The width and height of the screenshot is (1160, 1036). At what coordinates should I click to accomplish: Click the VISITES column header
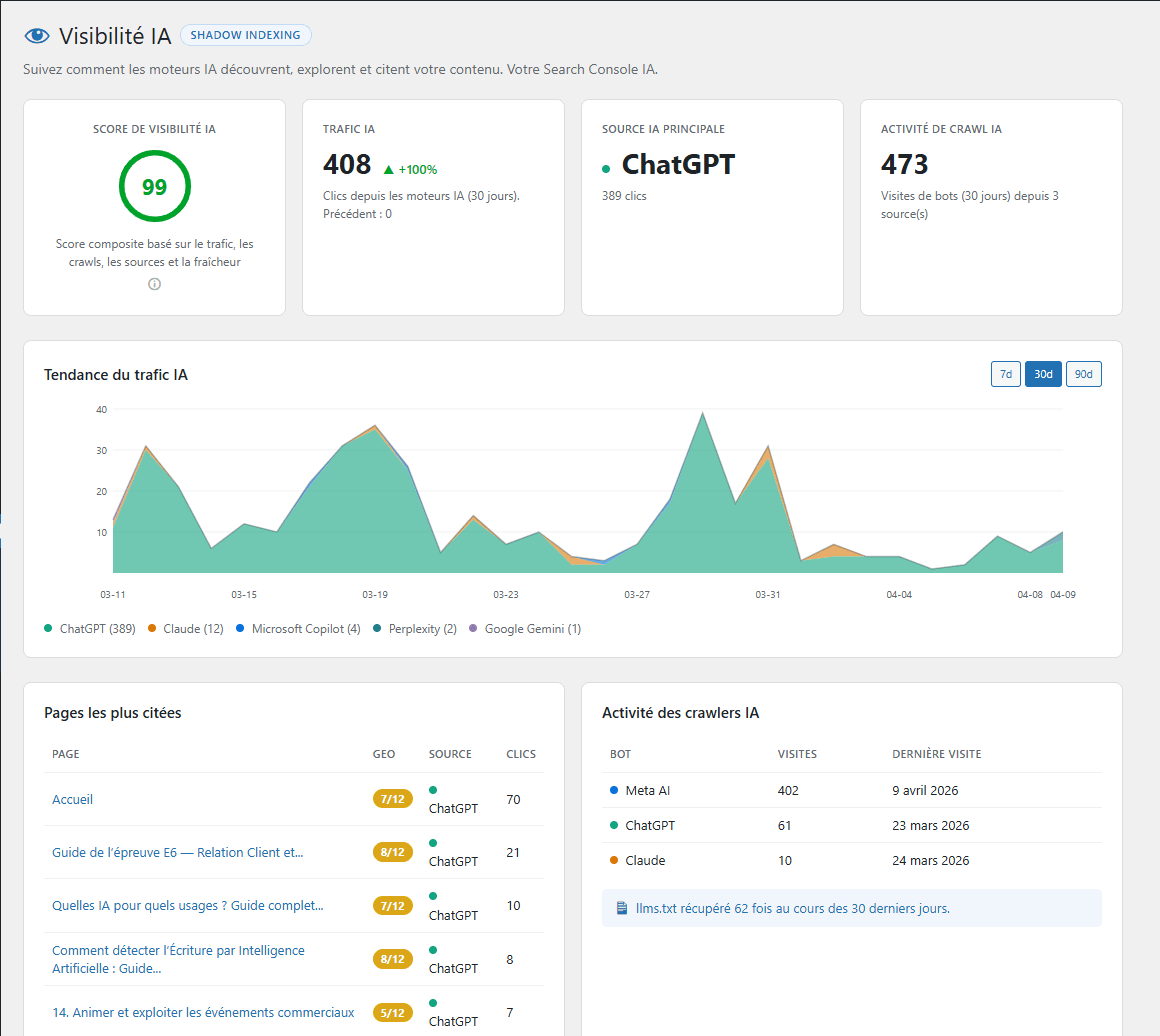[x=797, y=754]
